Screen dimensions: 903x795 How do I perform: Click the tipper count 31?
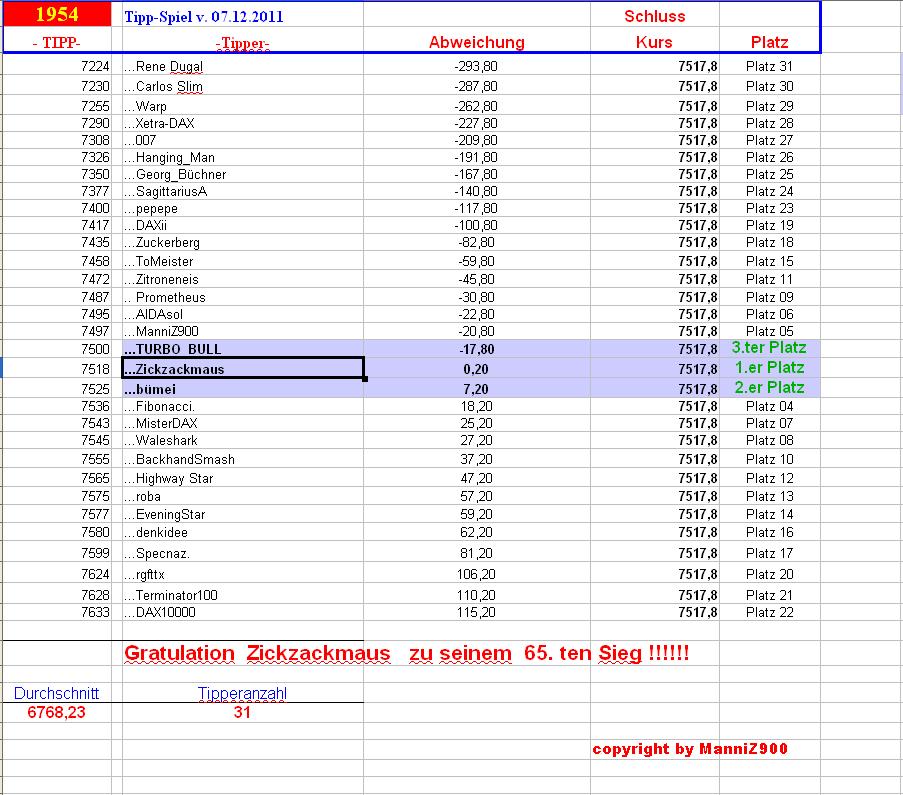coord(242,712)
